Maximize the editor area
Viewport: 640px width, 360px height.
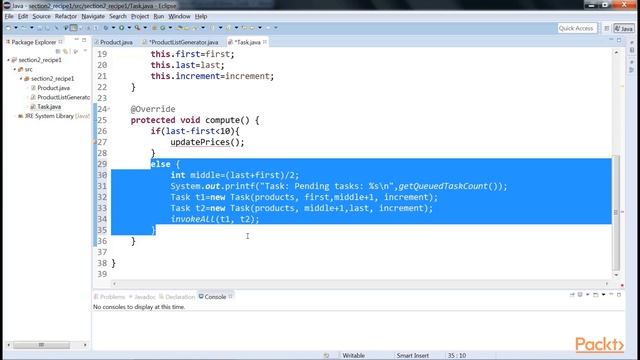619,40
